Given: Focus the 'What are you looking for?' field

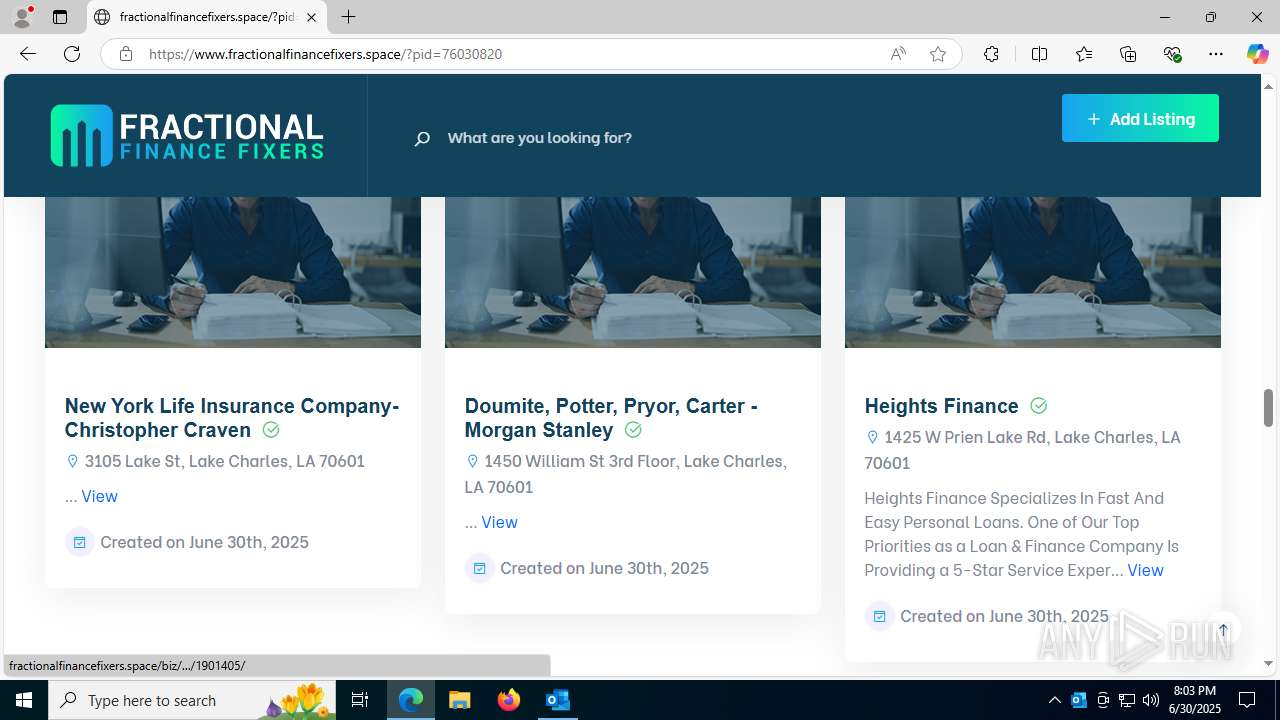Looking at the screenshot, I should [x=540, y=138].
